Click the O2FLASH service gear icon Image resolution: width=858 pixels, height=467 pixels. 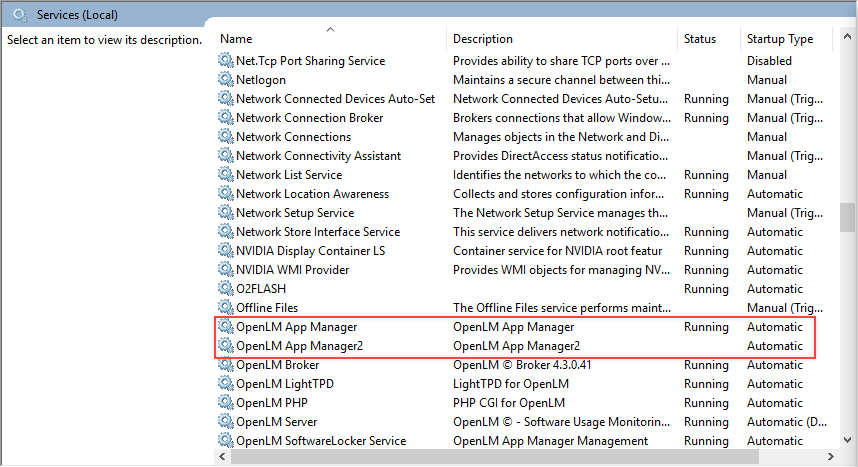point(226,289)
